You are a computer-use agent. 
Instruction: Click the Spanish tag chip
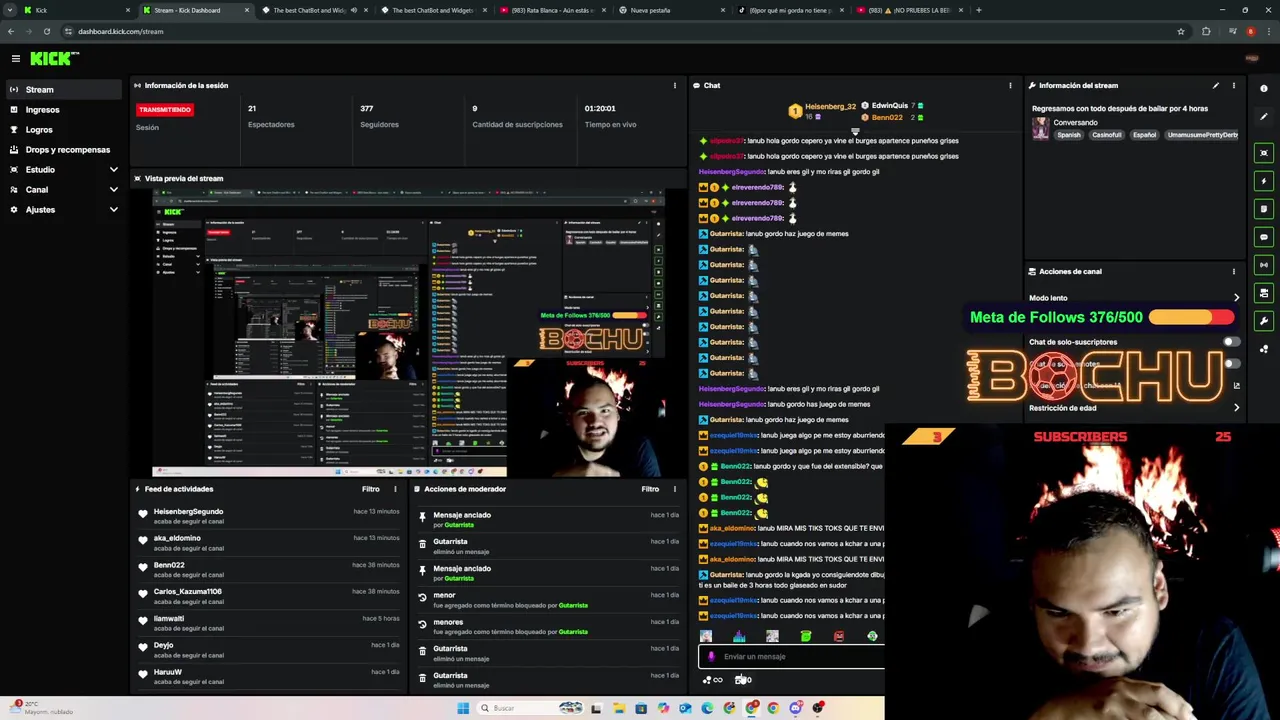click(x=1069, y=135)
